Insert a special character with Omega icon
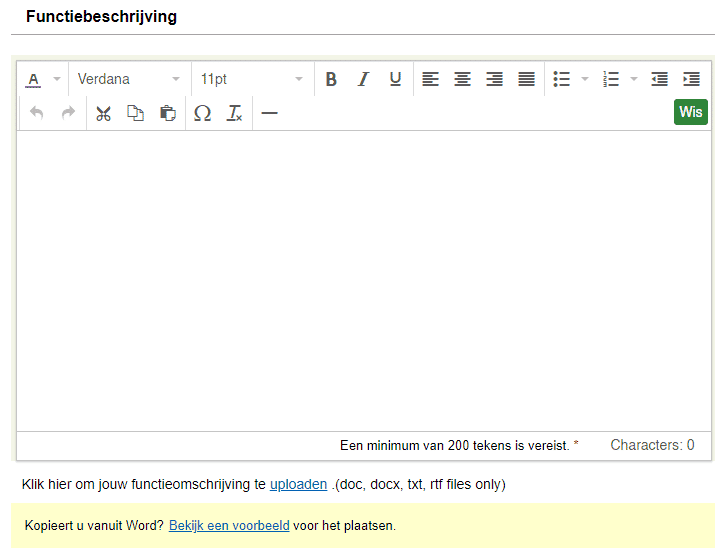 point(202,113)
